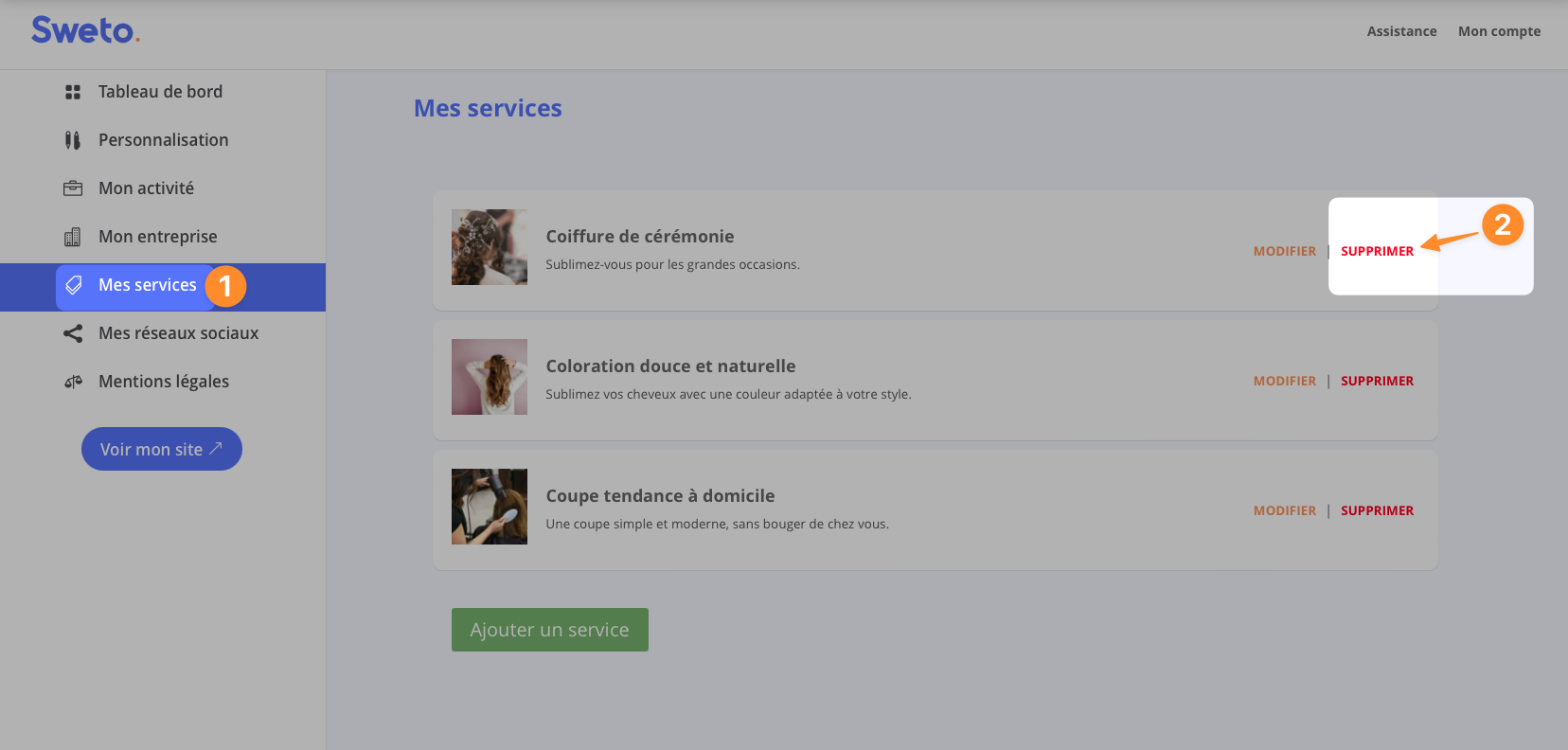Click the Mes réseaux sociaux share icon
Image resolution: width=1568 pixels, height=750 pixels.
tap(73, 333)
